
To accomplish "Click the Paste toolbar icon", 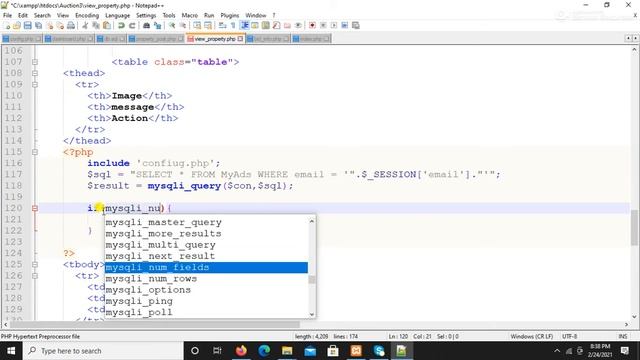I will 107,25.
